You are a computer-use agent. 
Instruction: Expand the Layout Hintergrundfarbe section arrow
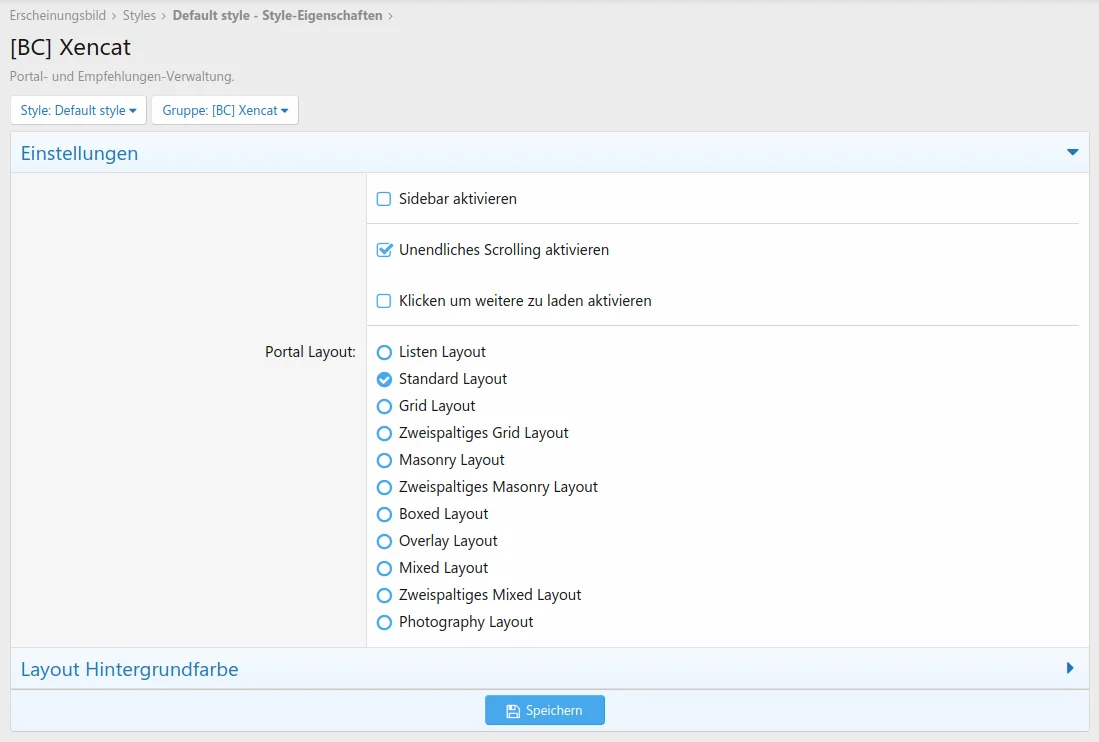(1070, 668)
